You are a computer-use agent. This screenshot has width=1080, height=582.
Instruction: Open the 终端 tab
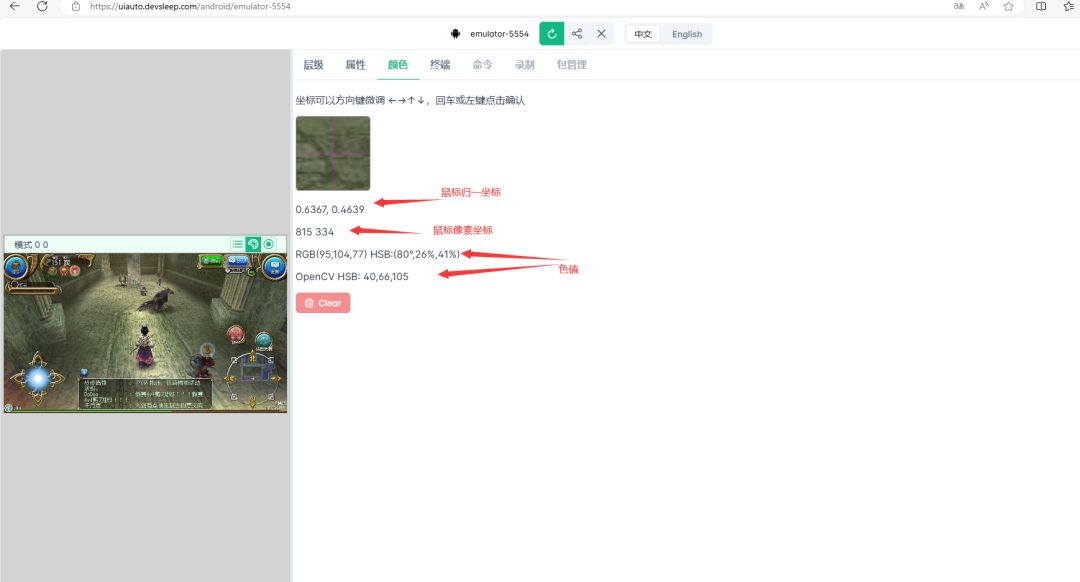pyautogui.click(x=440, y=65)
